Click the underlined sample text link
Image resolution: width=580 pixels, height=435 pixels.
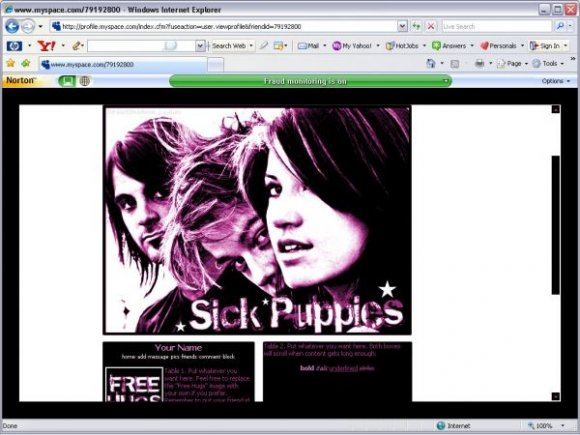(x=343, y=368)
